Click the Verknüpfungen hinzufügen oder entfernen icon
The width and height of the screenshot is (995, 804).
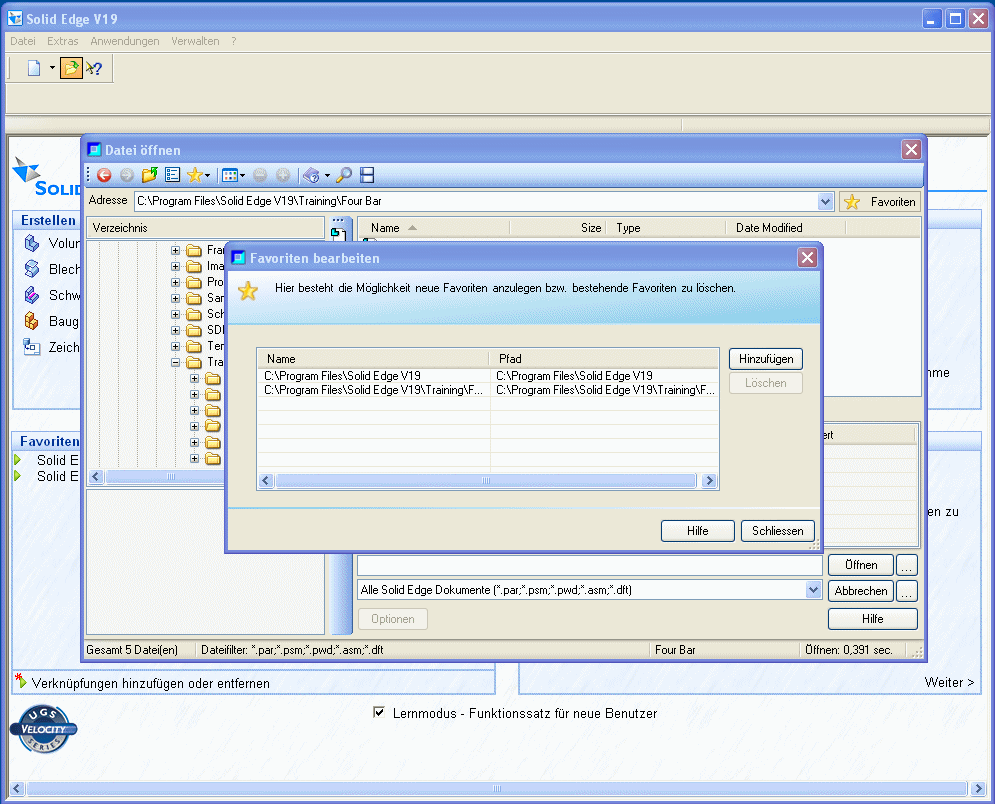click(21, 682)
